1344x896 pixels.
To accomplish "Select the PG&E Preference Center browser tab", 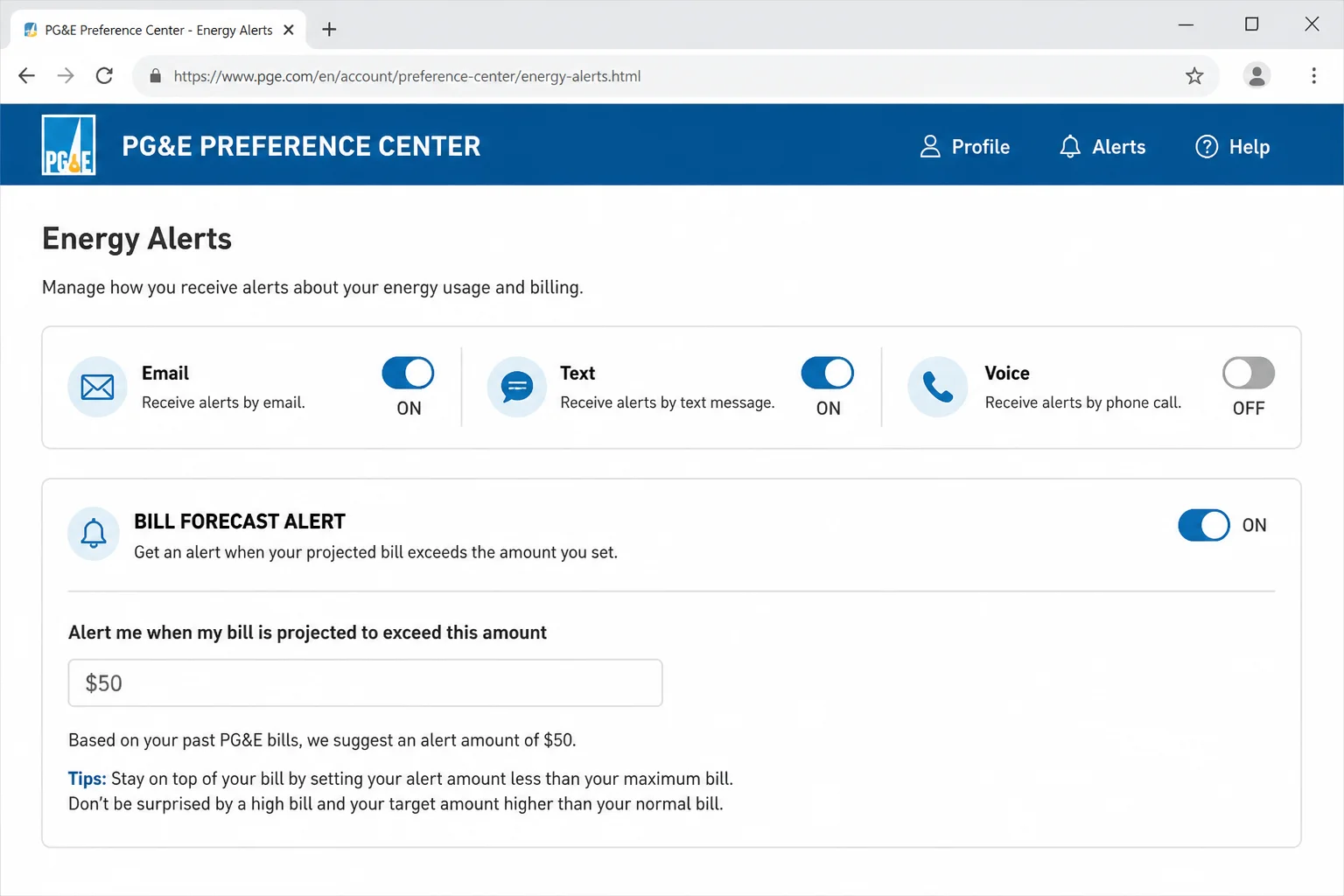I will [x=158, y=30].
